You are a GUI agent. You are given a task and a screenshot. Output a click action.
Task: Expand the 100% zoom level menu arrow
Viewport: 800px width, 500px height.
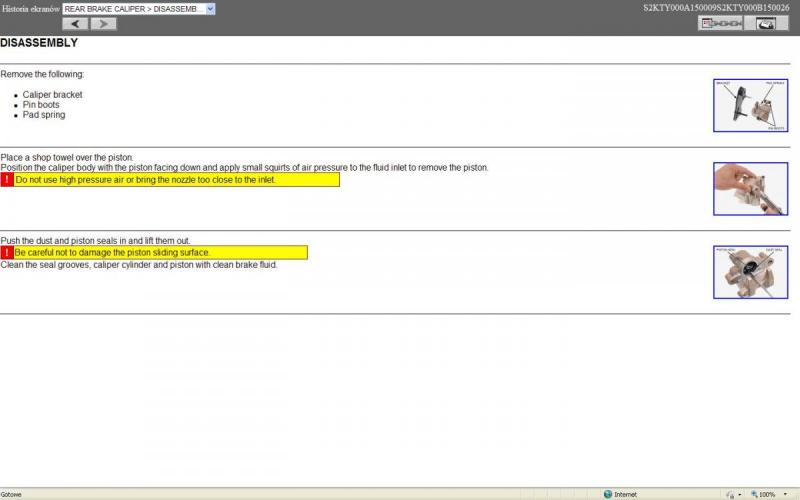pyautogui.click(x=786, y=494)
